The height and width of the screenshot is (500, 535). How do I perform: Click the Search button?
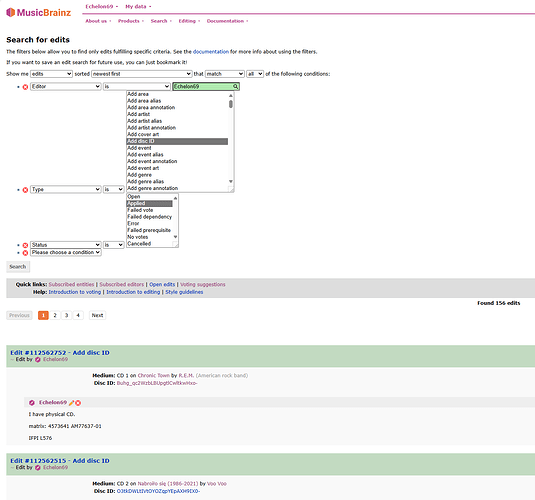pyautogui.click(x=18, y=267)
